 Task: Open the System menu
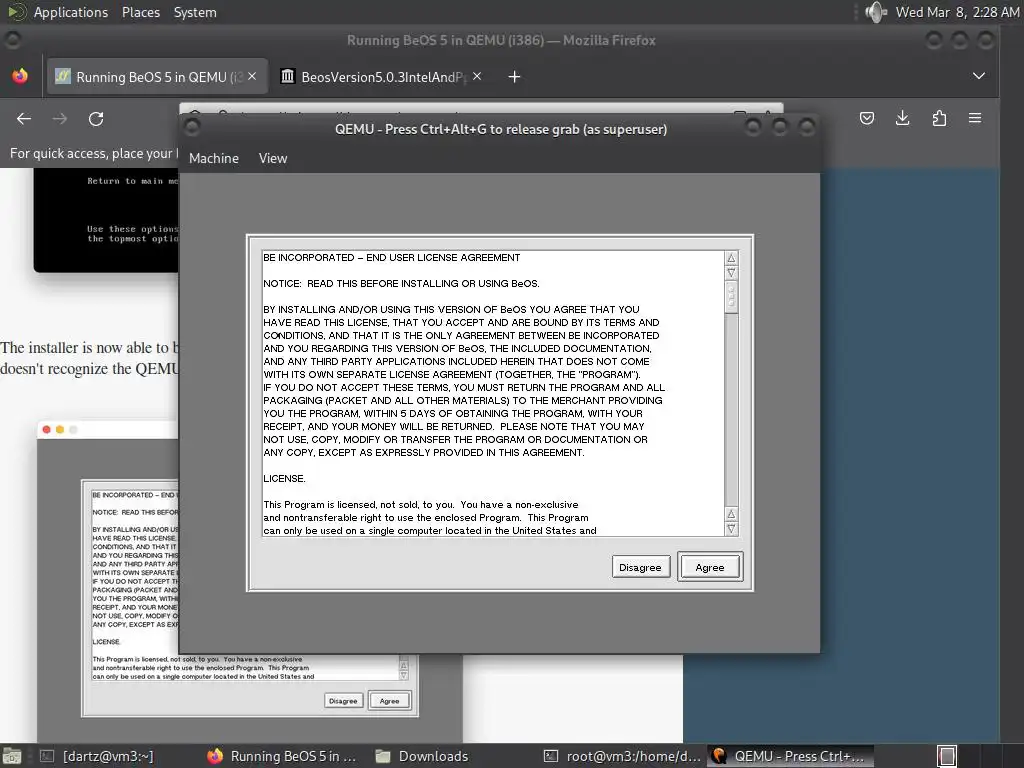pyautogui.click(x=195, y=12)
